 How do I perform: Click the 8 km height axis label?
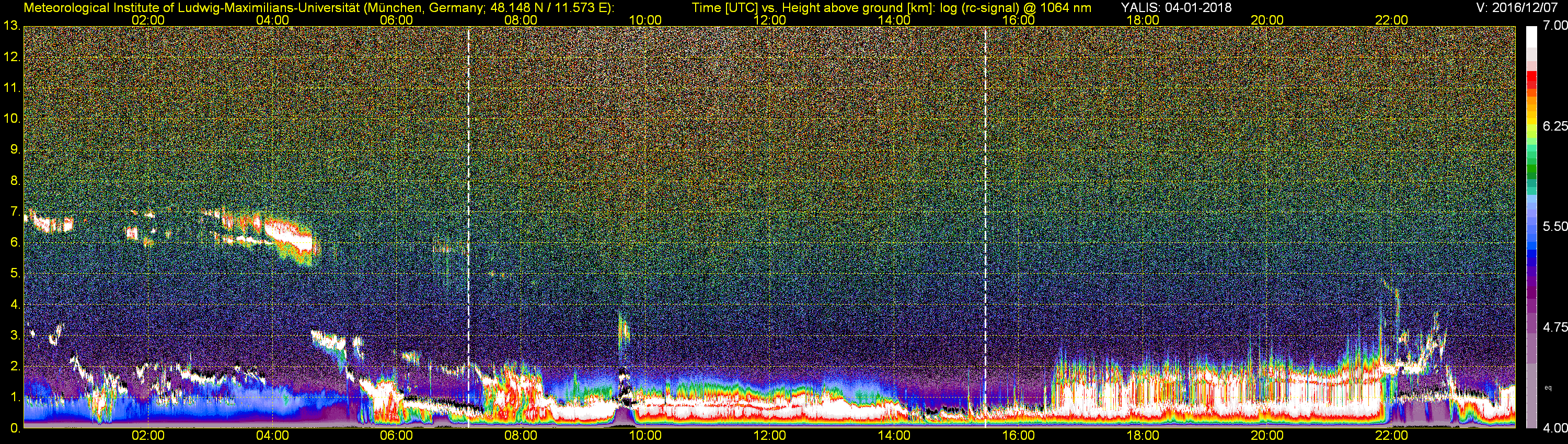click(15, 181)
